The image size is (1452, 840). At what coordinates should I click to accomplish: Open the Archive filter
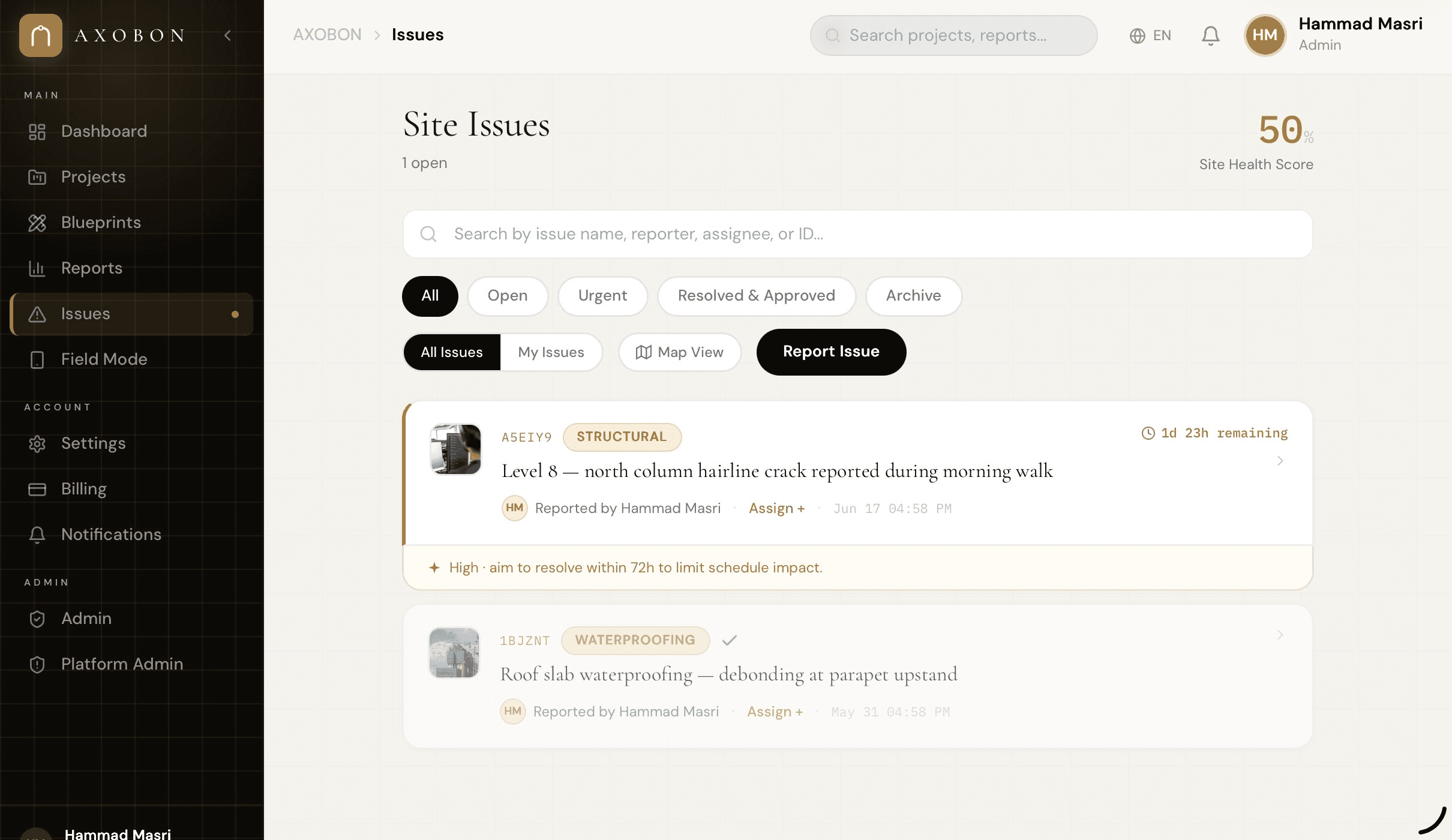(913, 296)
